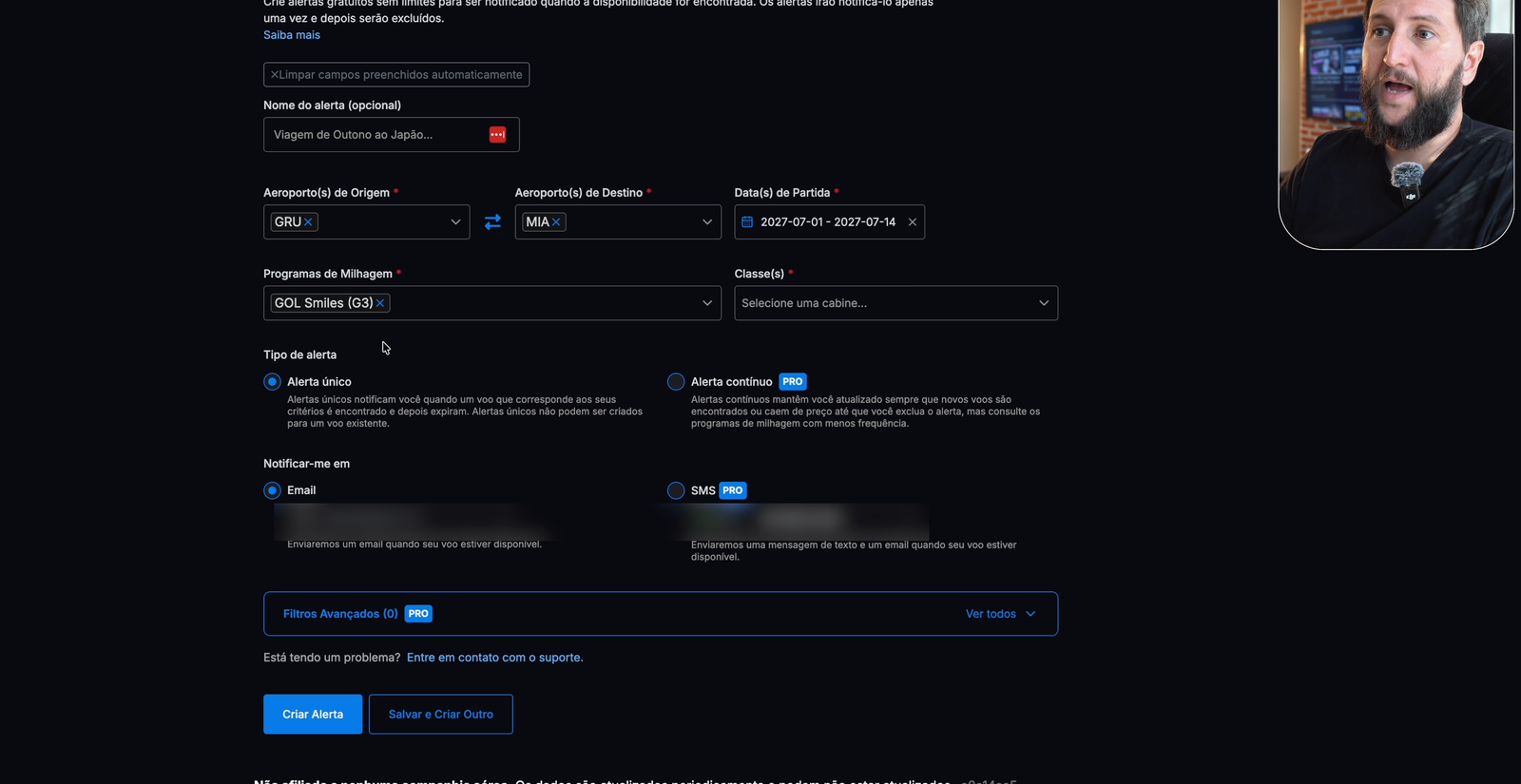The height and width of the screenshot is (784, 1521).
Task: Open the Programas de Milhagem dropdown arrow
Action: pos(707,303)
